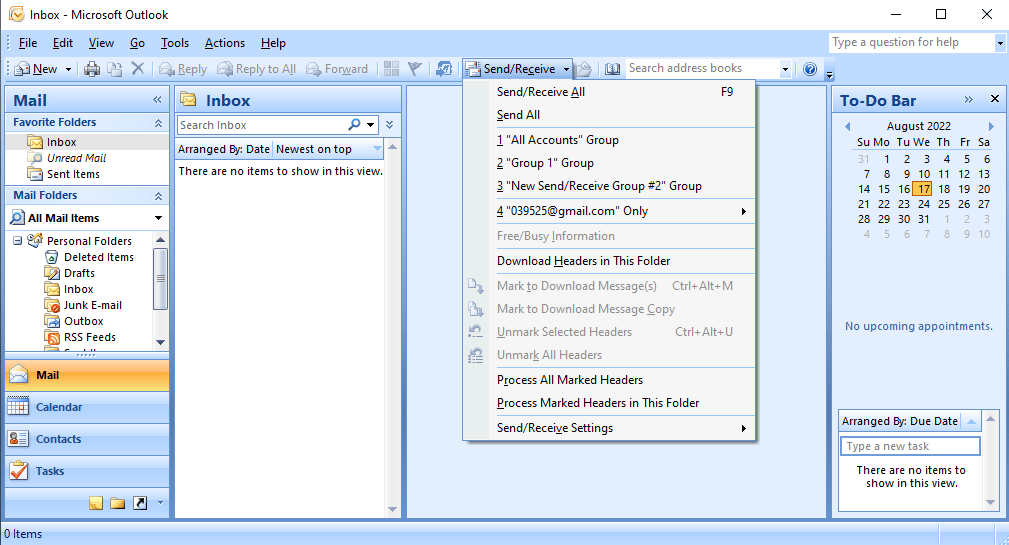Click the Arranged By: Date header

223,149
